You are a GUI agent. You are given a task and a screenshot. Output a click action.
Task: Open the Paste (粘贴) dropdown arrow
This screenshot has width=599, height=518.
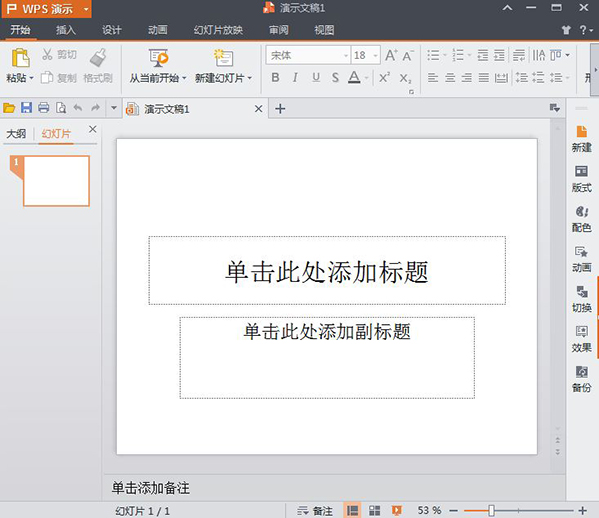point(31,78)
